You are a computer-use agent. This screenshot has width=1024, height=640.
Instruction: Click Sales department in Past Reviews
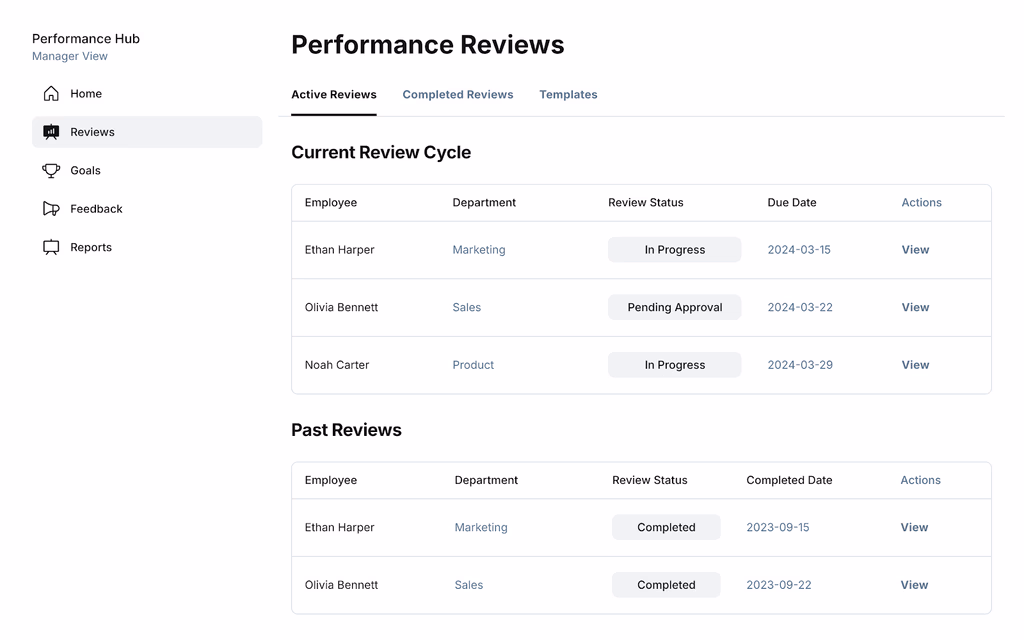468,584
